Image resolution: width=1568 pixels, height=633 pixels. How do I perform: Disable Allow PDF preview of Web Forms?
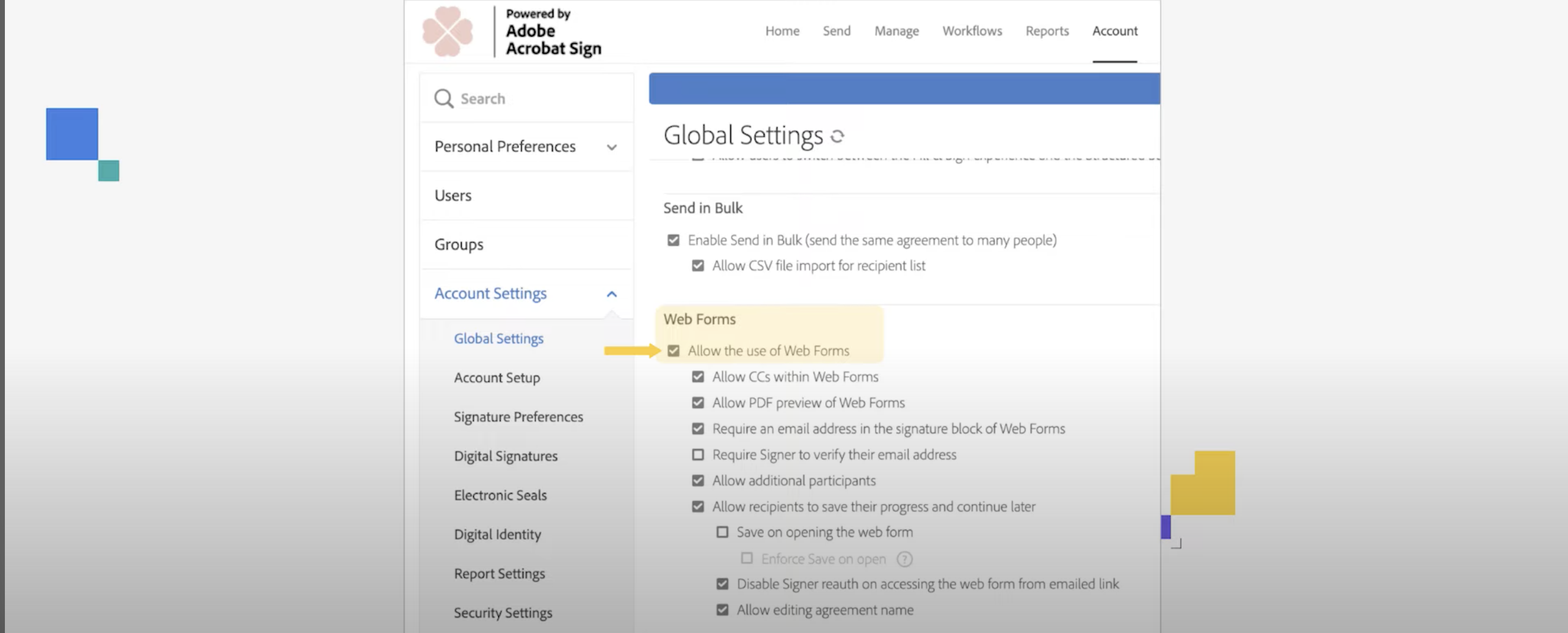coord(698,403)
